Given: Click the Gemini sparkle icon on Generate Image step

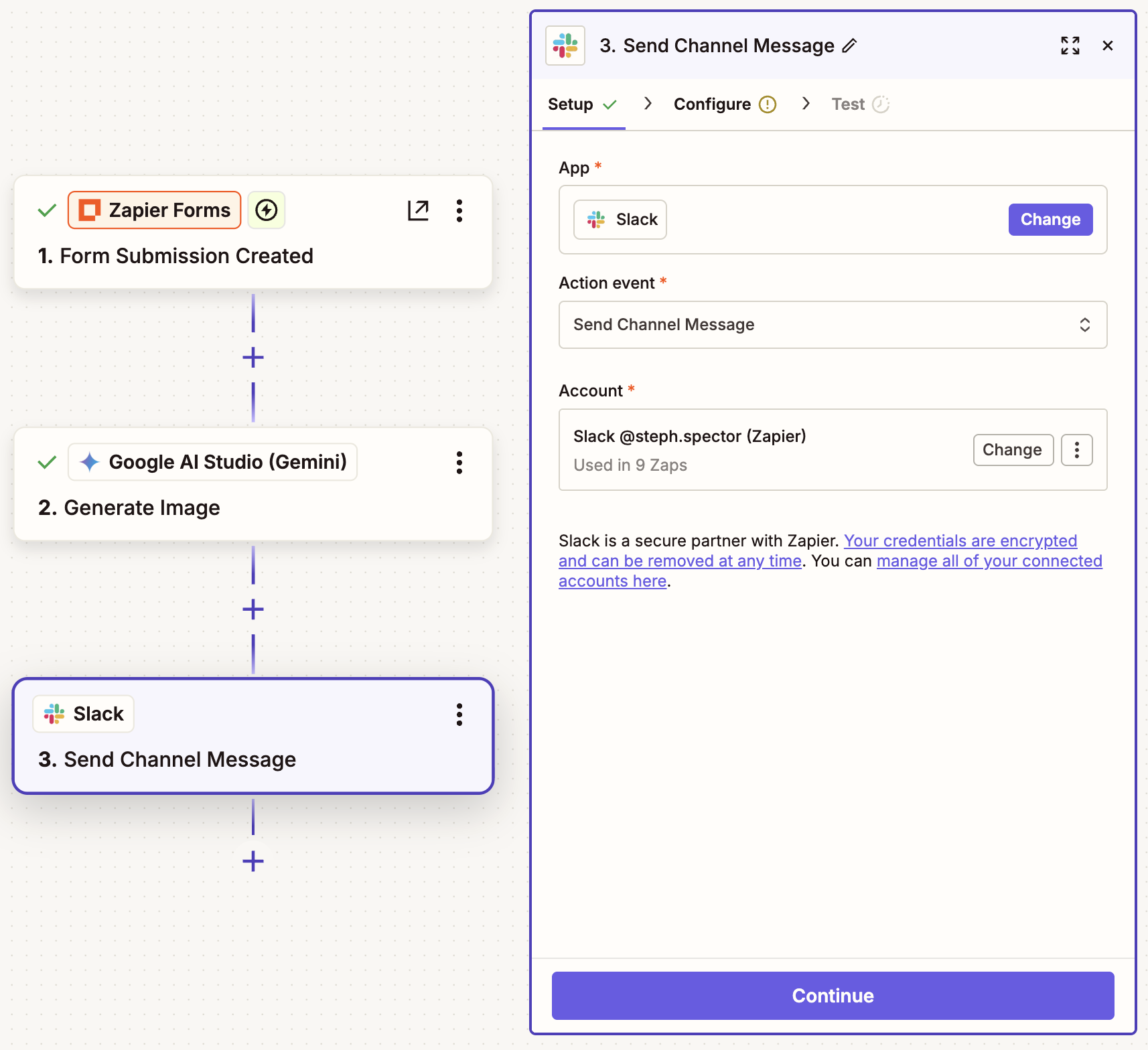Looking at the screenshot, I should [x=89, y=461].
